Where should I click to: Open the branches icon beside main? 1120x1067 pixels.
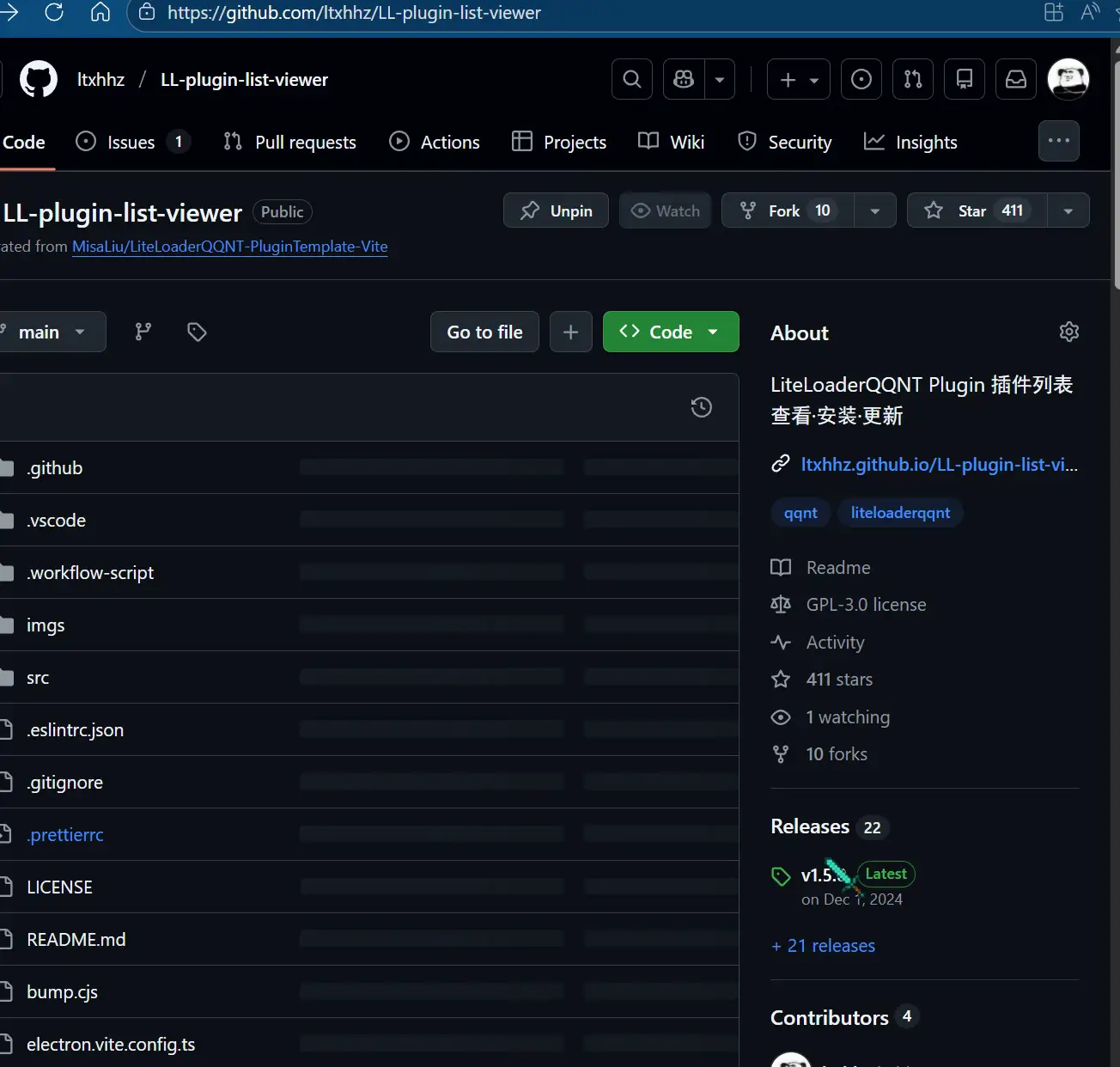143,332
